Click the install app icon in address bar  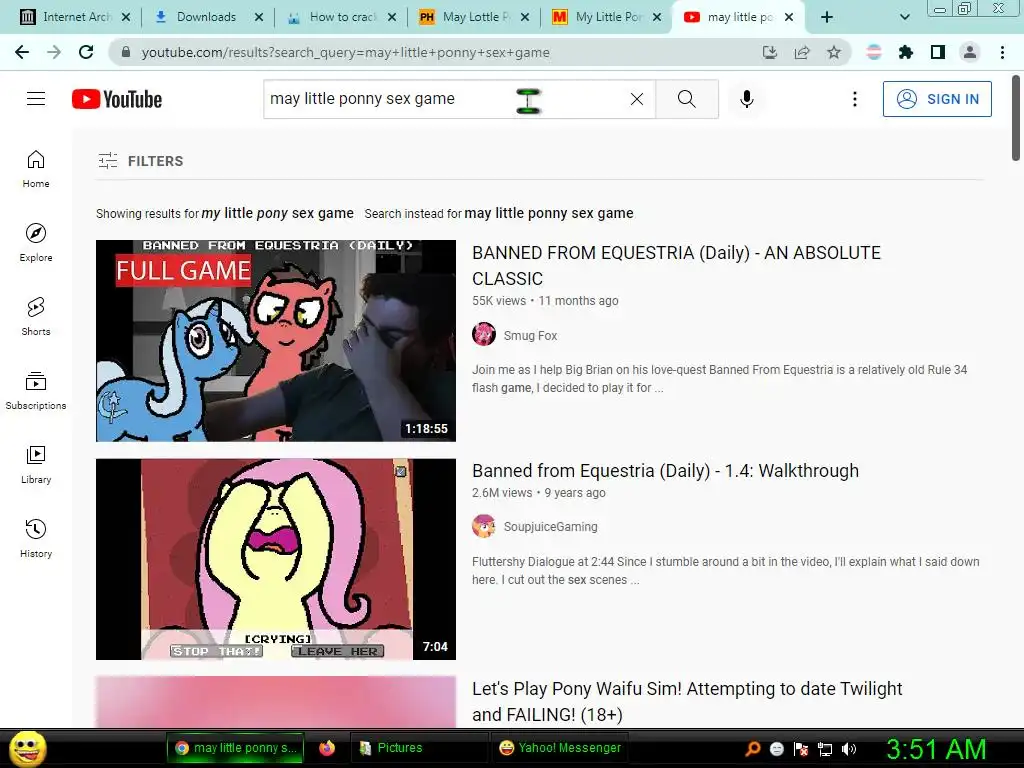770,52
